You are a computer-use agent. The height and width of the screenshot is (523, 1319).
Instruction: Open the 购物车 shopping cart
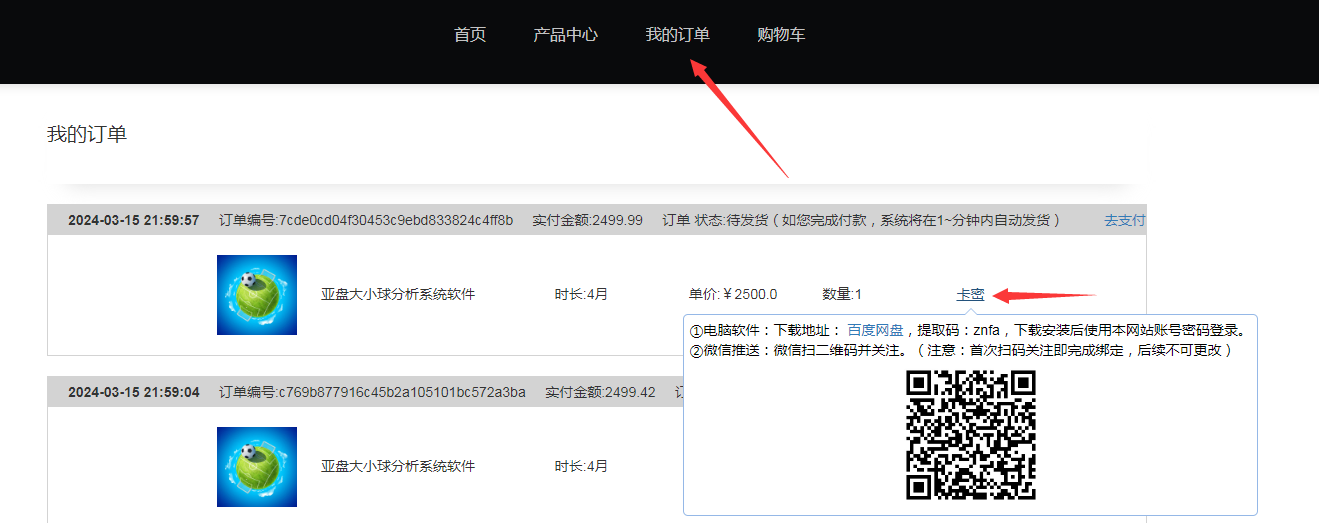[781, 35]
